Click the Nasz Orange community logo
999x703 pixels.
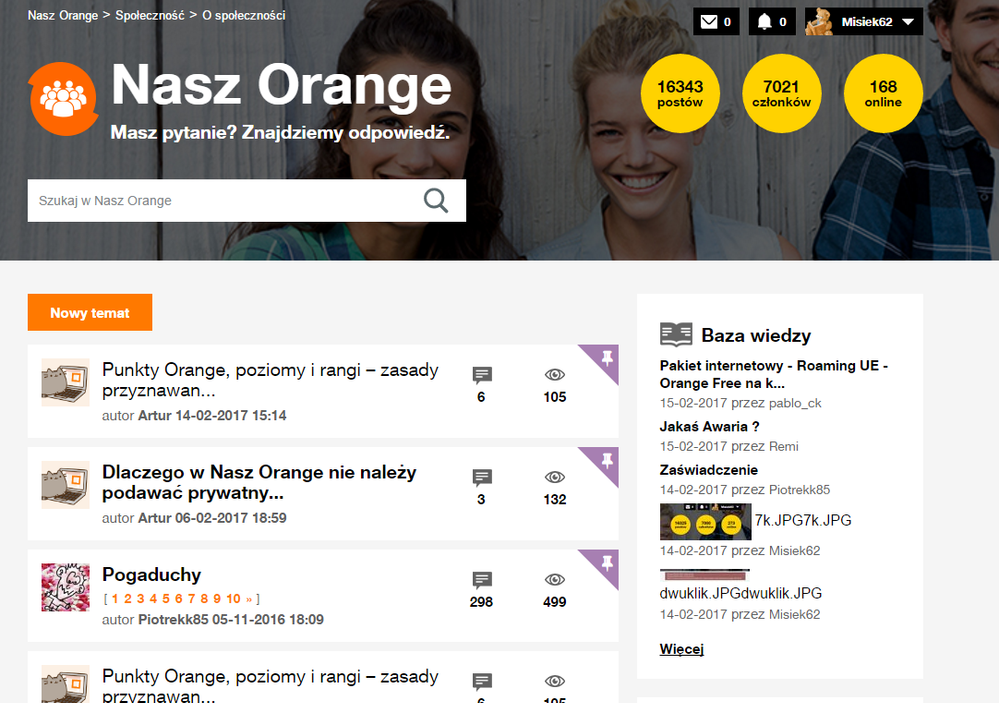click(x=63, y=98)
